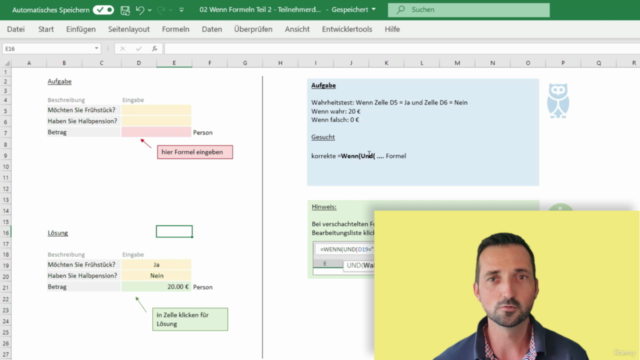
Task: Click the '20.00 €' solution cell
Action: click(x=156, y=287)
